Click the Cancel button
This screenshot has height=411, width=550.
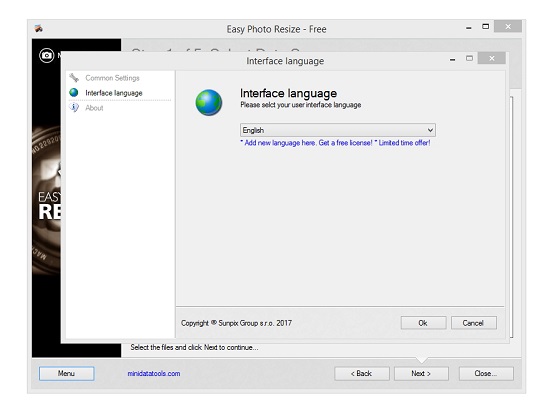[474, 323]
